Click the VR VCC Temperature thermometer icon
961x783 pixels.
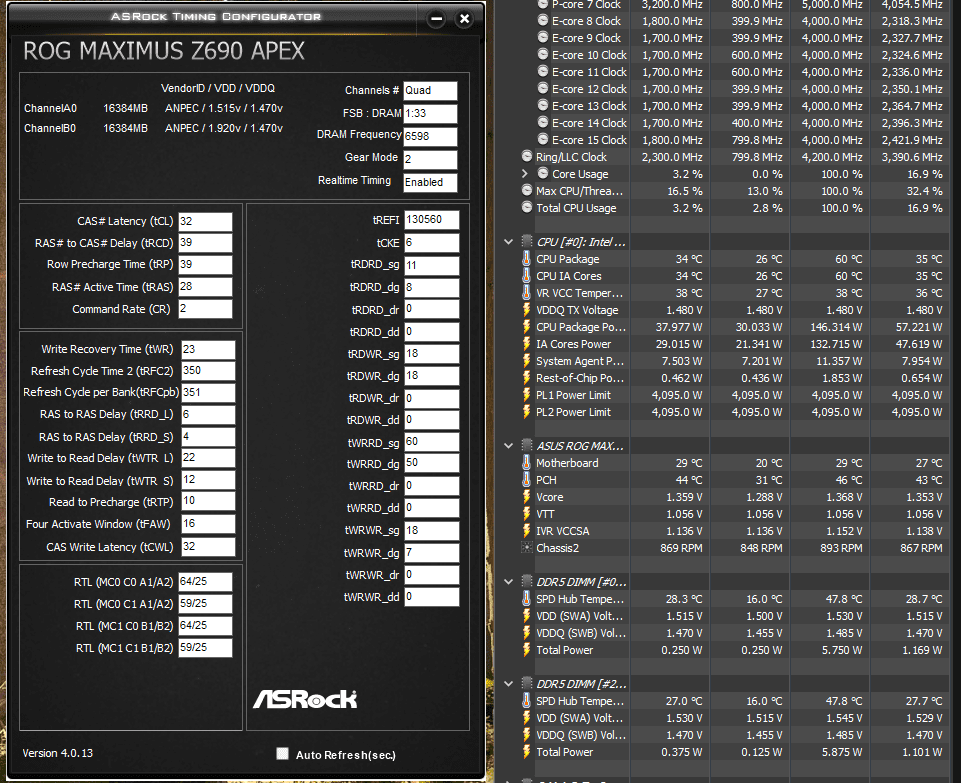[x=526, y=293]
